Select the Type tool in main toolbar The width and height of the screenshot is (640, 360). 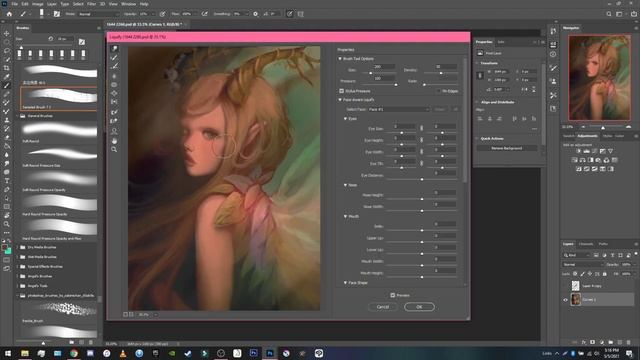pyautogui.click(x=7, y=181)
